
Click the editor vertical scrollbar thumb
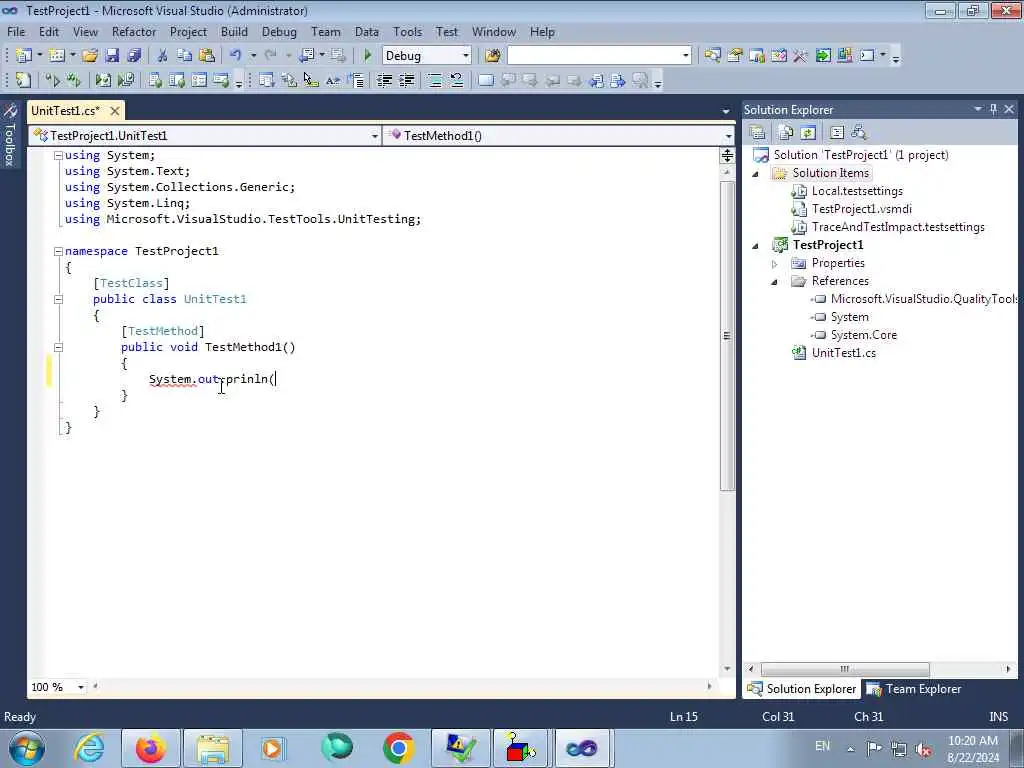coord(727,336)
